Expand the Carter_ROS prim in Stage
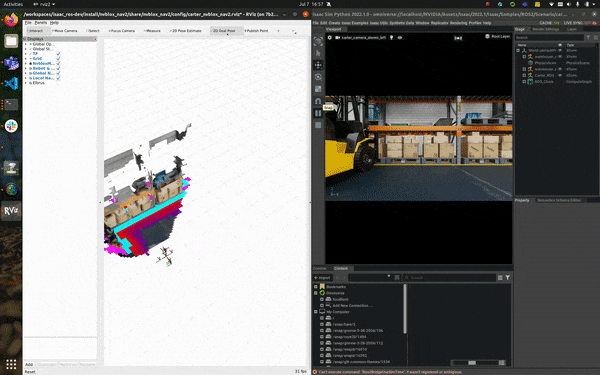 [524, 75]
